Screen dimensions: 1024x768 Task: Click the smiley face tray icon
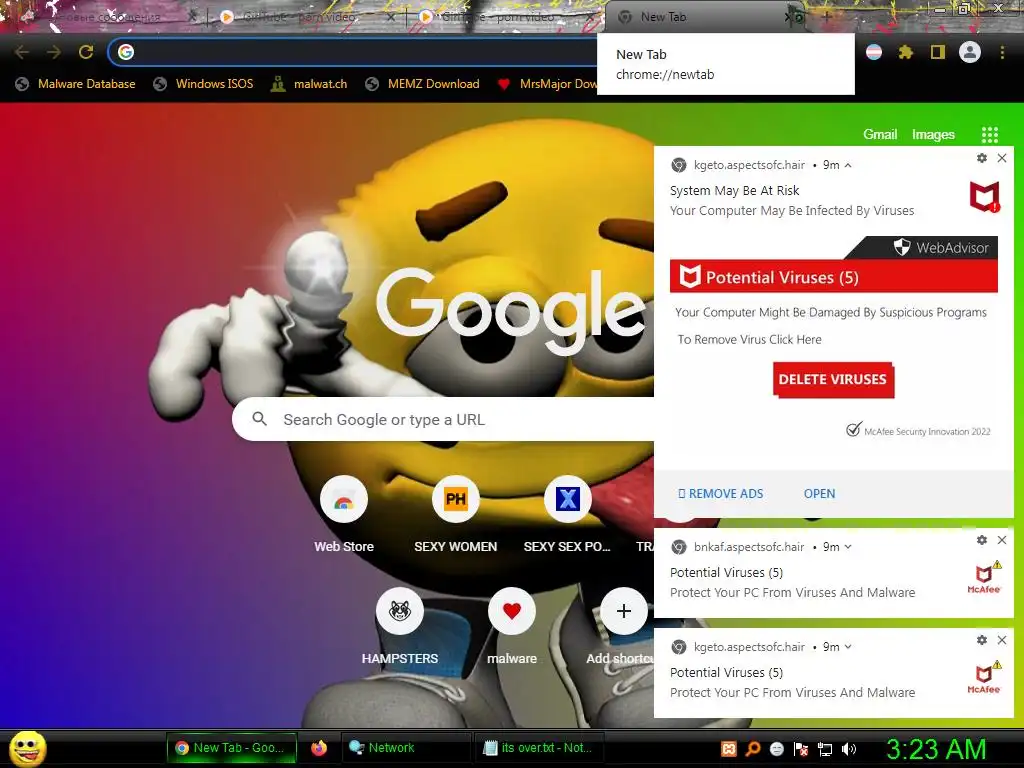pyautogui.click(x=776, y=749)
